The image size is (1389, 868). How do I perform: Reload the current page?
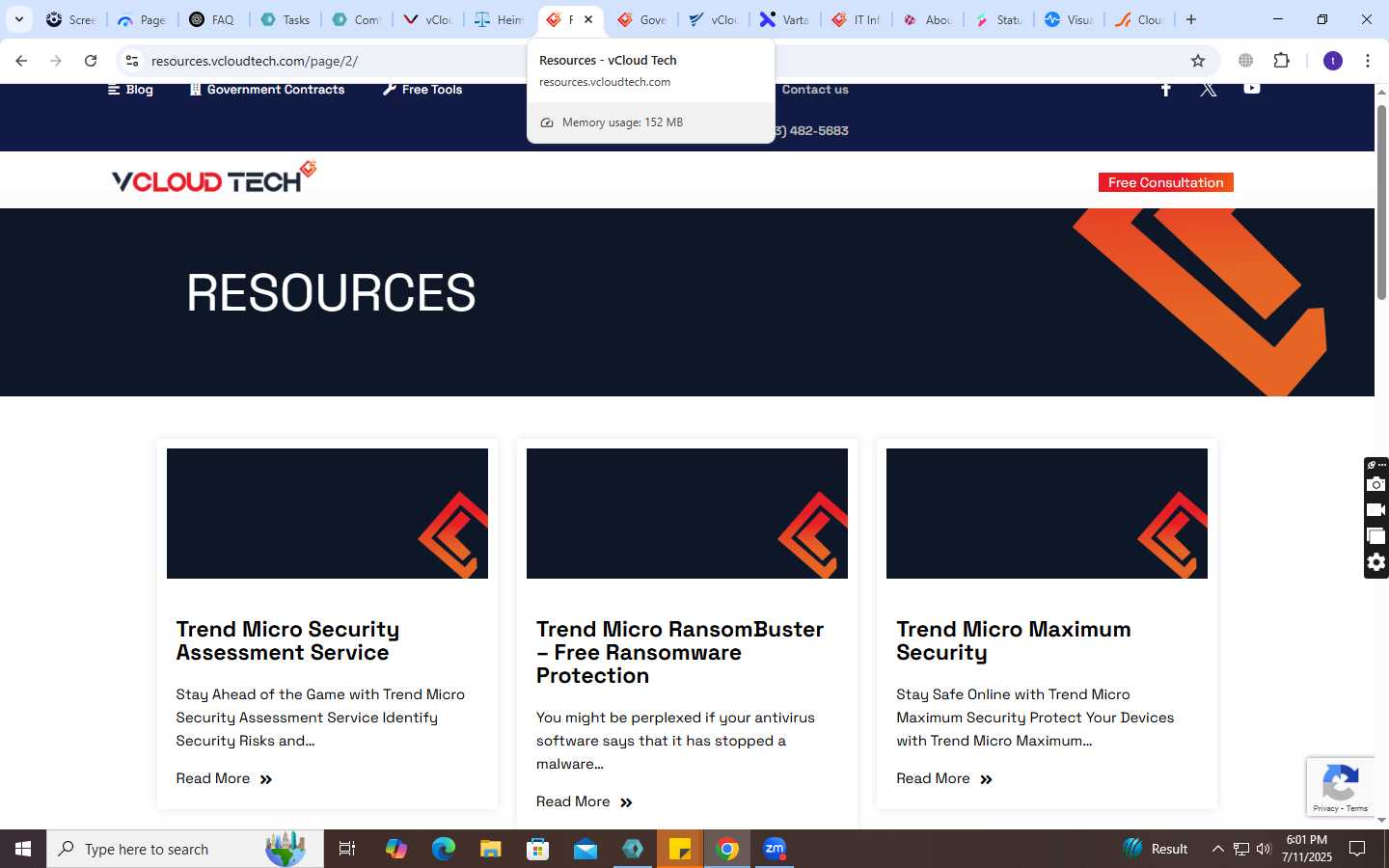tap(91, 61)
